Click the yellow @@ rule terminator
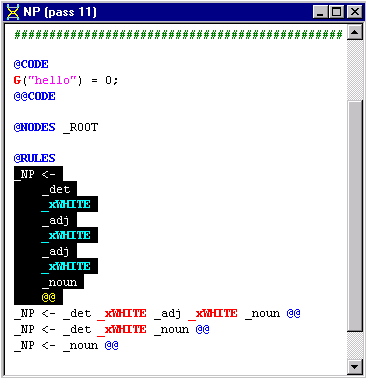Image resolution: width=366 pixels, height=378 pixels. (x=49, y=297)
